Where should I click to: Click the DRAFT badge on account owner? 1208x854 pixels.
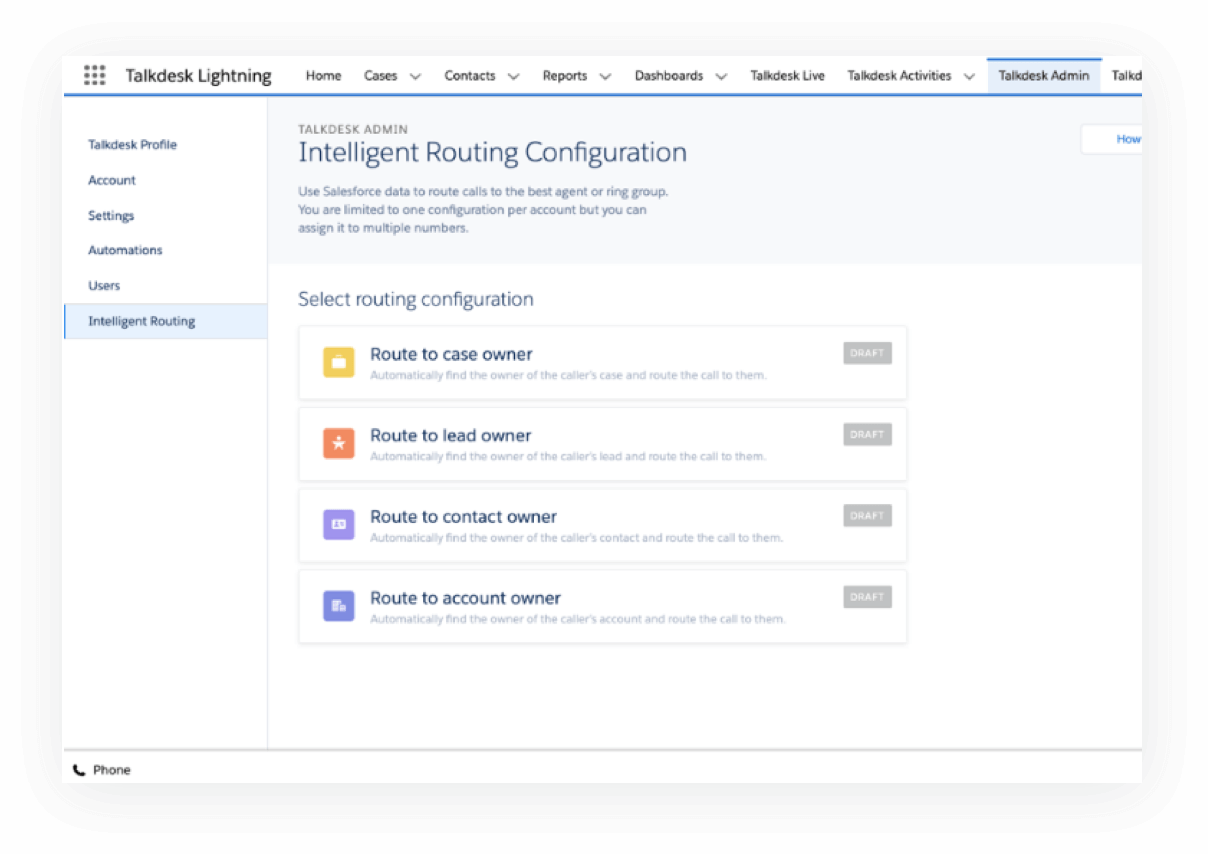click(867, 596)
